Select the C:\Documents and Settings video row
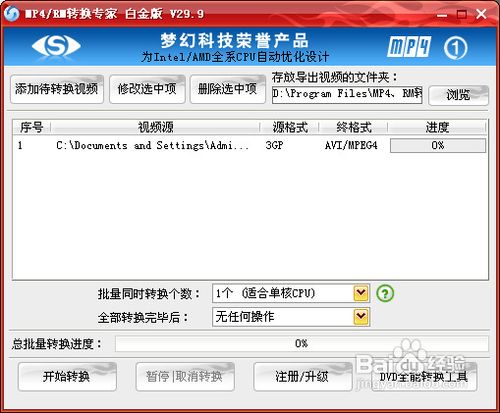 250,146
